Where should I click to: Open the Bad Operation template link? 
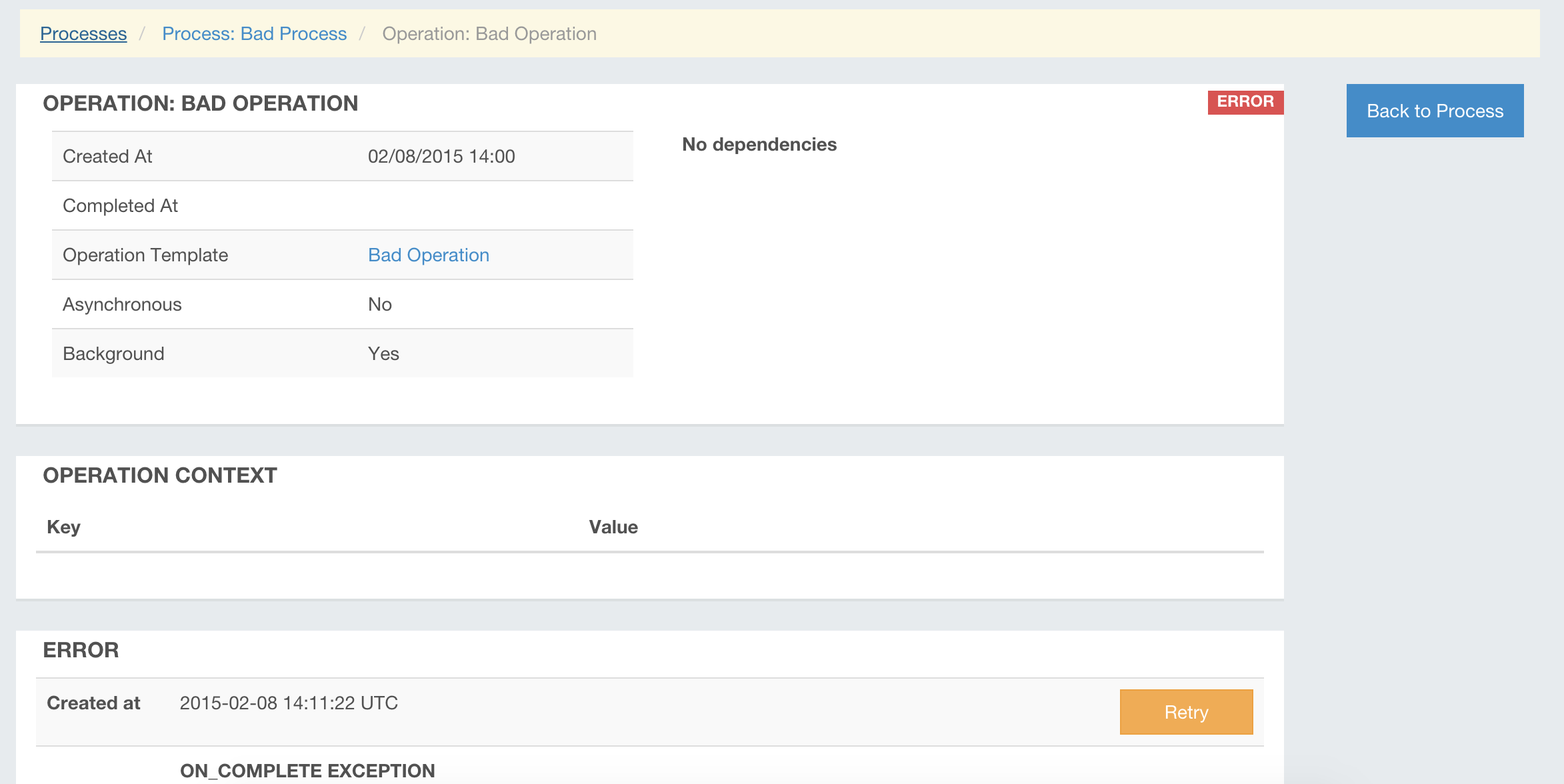coord(428,255)
